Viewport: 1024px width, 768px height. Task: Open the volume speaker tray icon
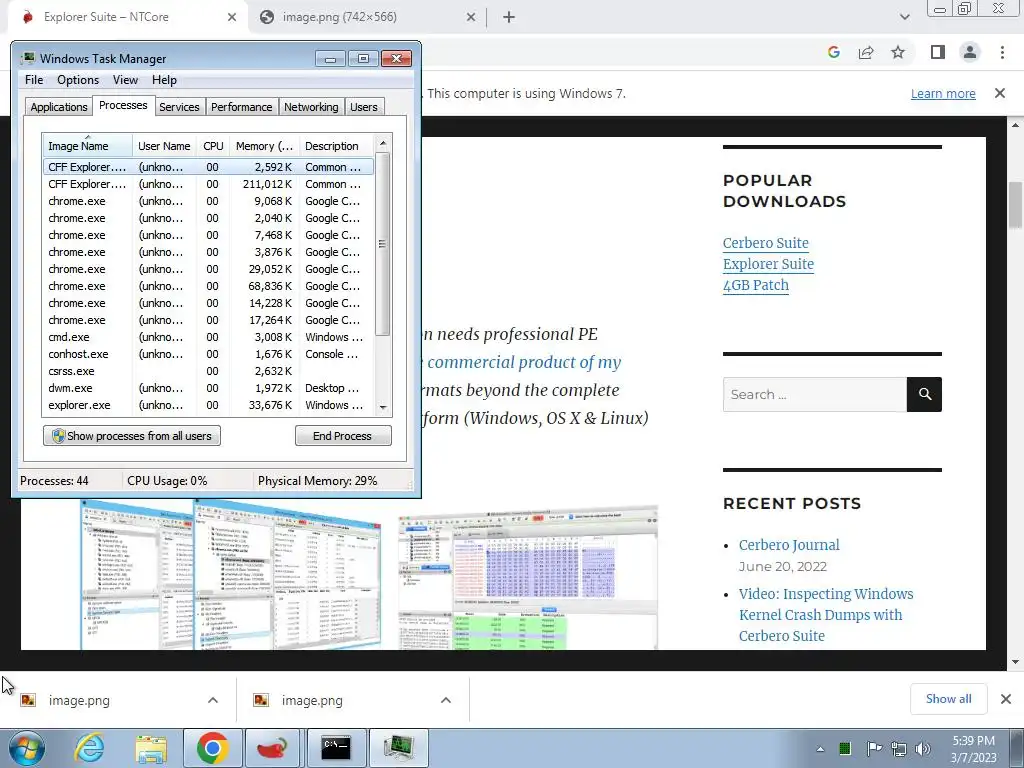(x=923, y=749)
